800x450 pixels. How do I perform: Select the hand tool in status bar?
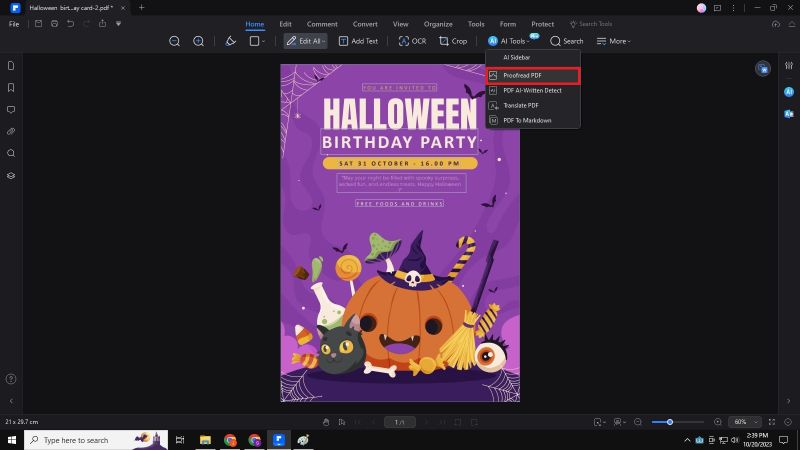pos(326,422)
